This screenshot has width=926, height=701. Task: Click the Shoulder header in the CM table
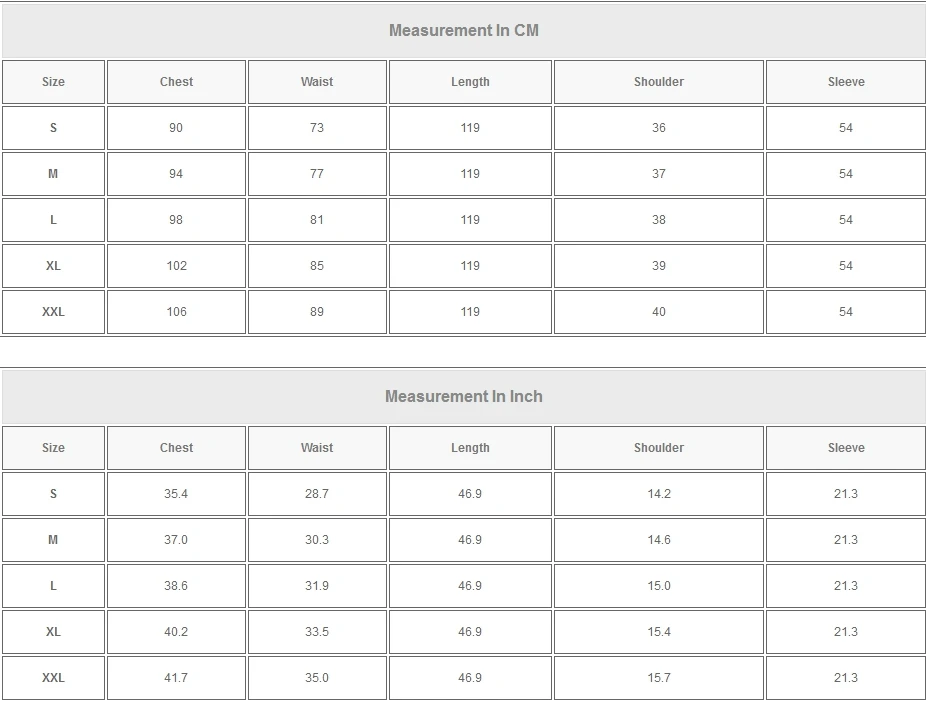point(659,82)
